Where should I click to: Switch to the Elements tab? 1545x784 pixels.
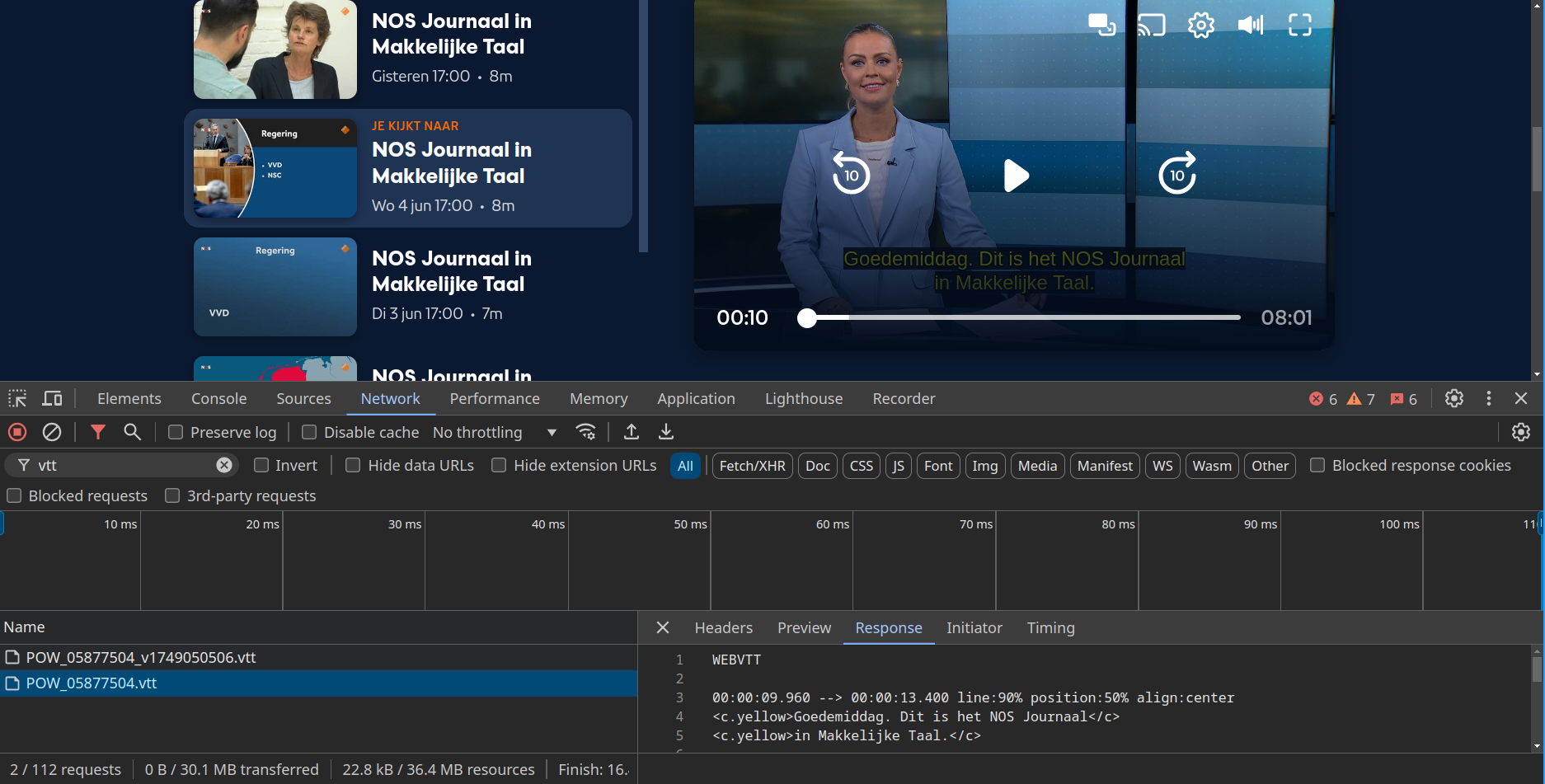(129, 398)
